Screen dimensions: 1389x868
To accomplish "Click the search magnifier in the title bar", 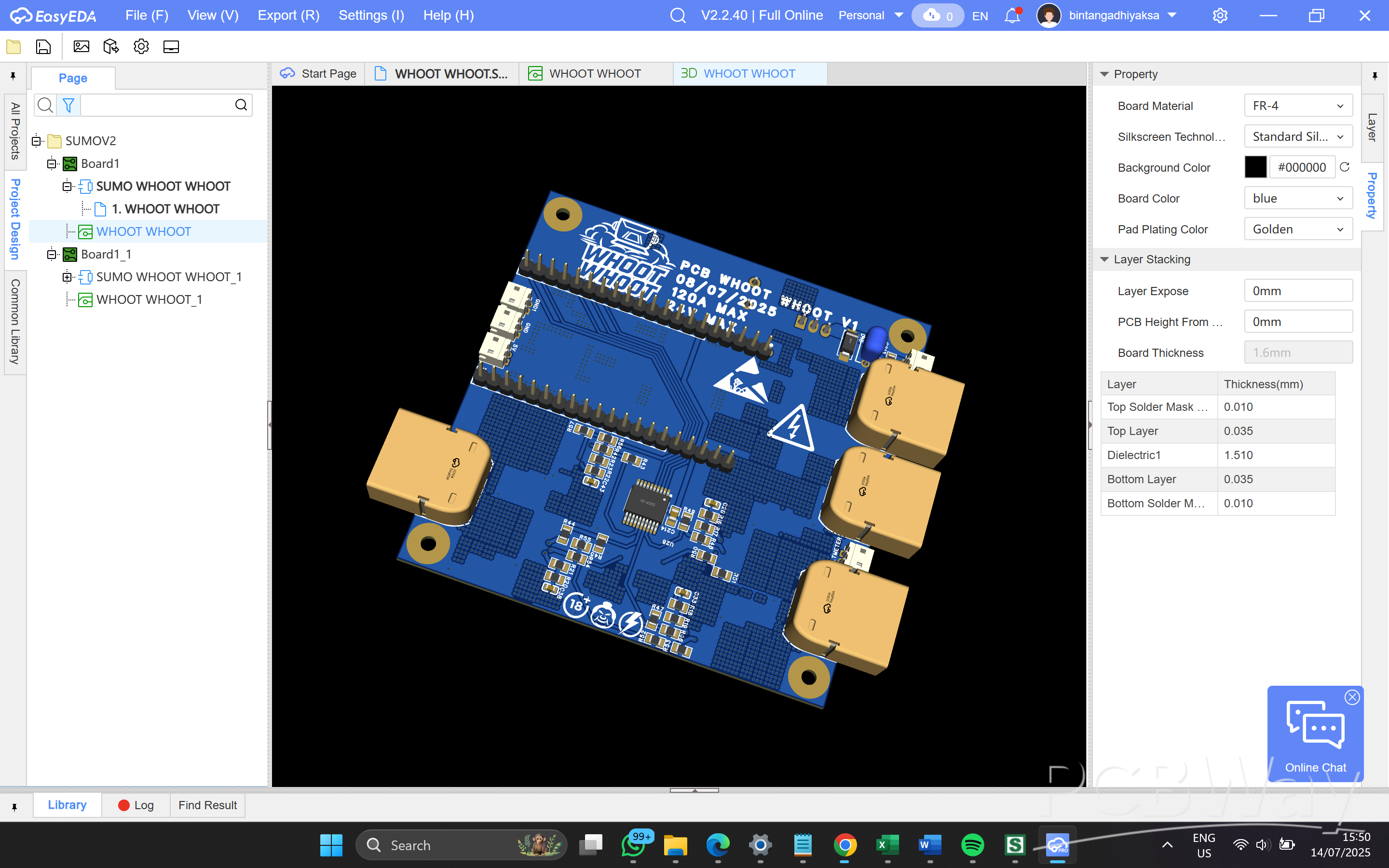I will point(678,15).
